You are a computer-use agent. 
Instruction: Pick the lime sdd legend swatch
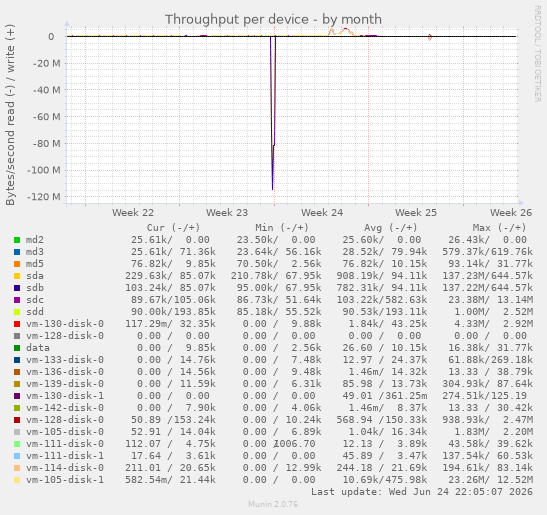[x=17, y=312]
